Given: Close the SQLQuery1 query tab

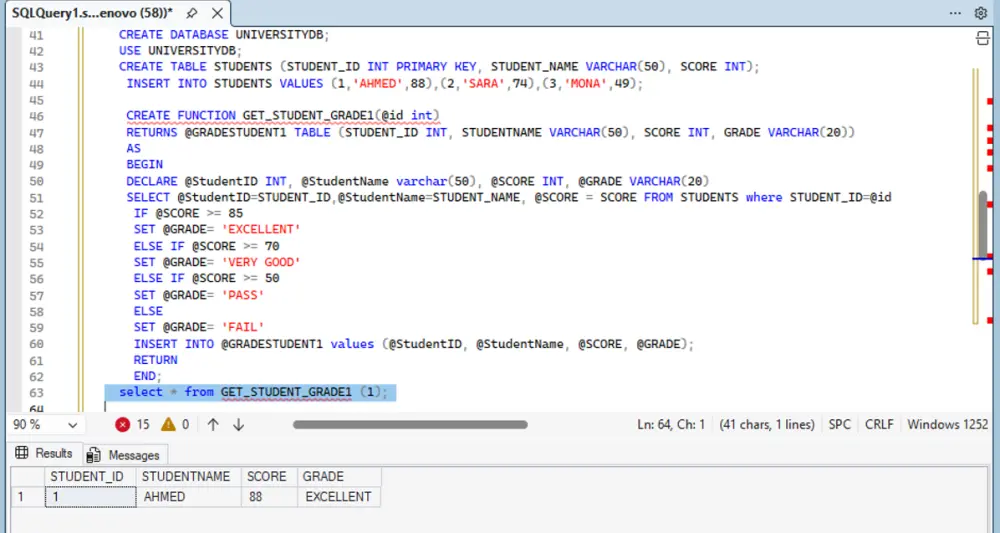Looking at the screenshot, I should [217, 13].
